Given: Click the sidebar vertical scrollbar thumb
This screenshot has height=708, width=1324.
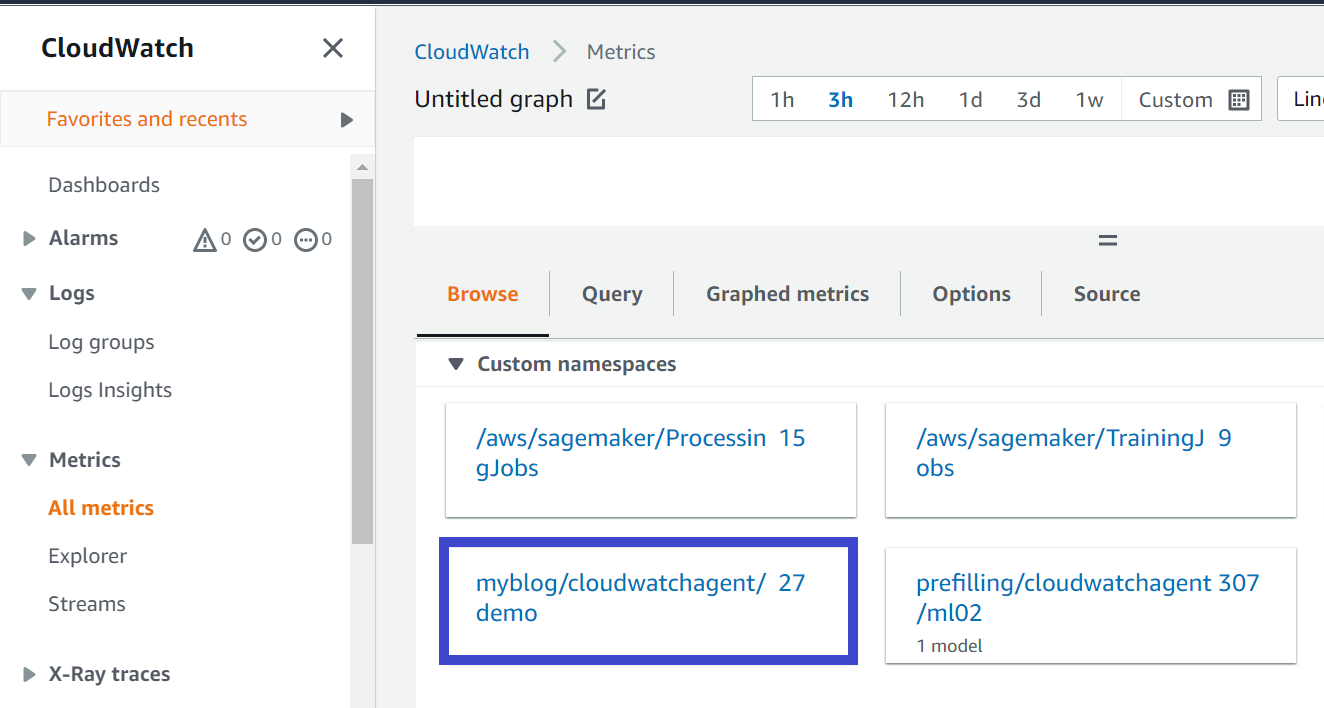Looking at the screenshot, I should point(362,360).
